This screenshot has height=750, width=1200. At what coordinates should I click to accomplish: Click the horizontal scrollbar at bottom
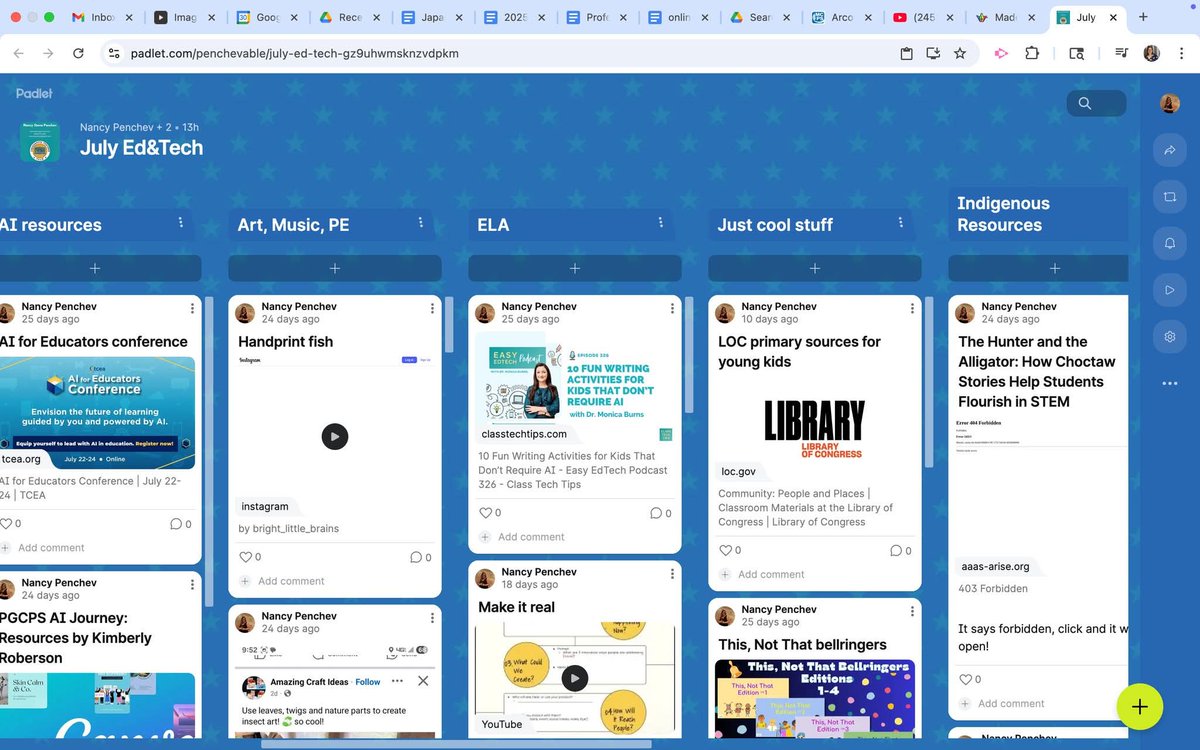pyautogui.click(x=456, y=743)
